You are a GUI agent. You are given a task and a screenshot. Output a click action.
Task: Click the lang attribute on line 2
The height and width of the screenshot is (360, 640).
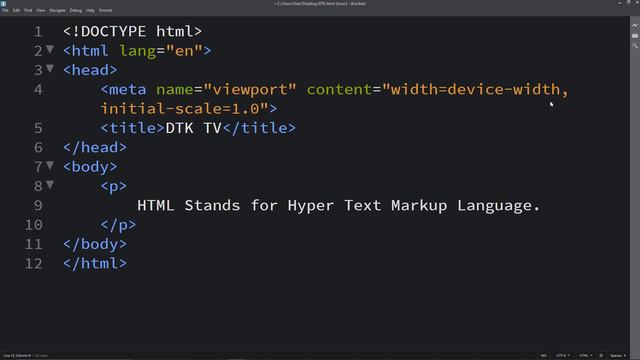click(138, 51)
